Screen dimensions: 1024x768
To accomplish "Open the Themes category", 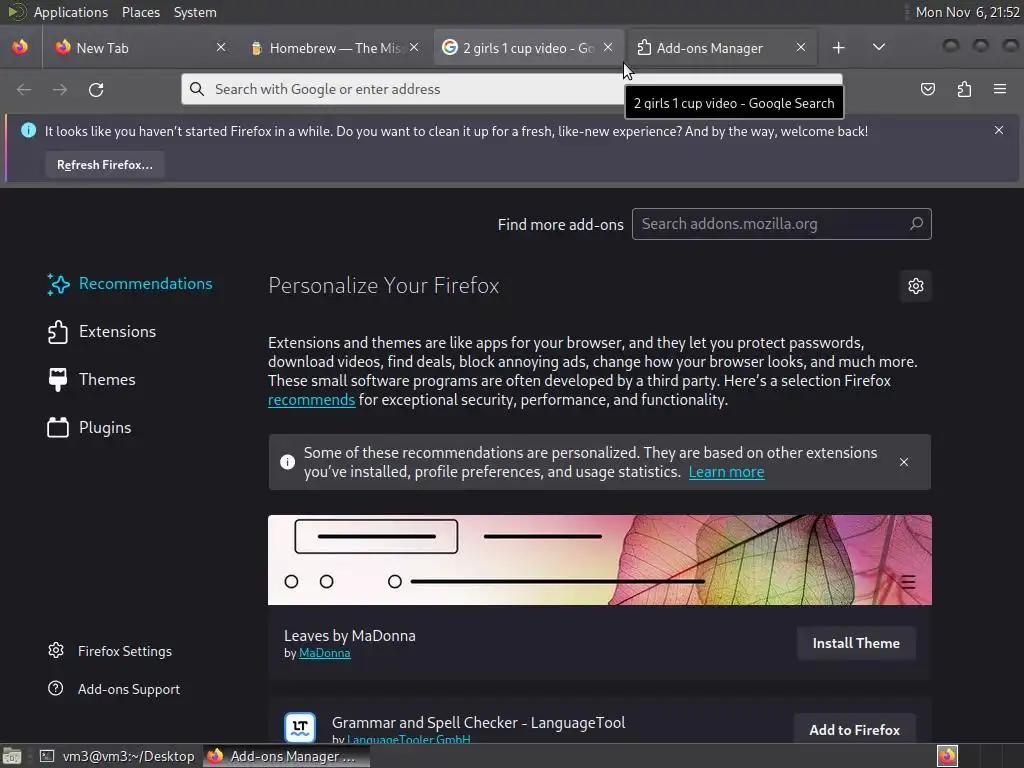I will point(91,379).
